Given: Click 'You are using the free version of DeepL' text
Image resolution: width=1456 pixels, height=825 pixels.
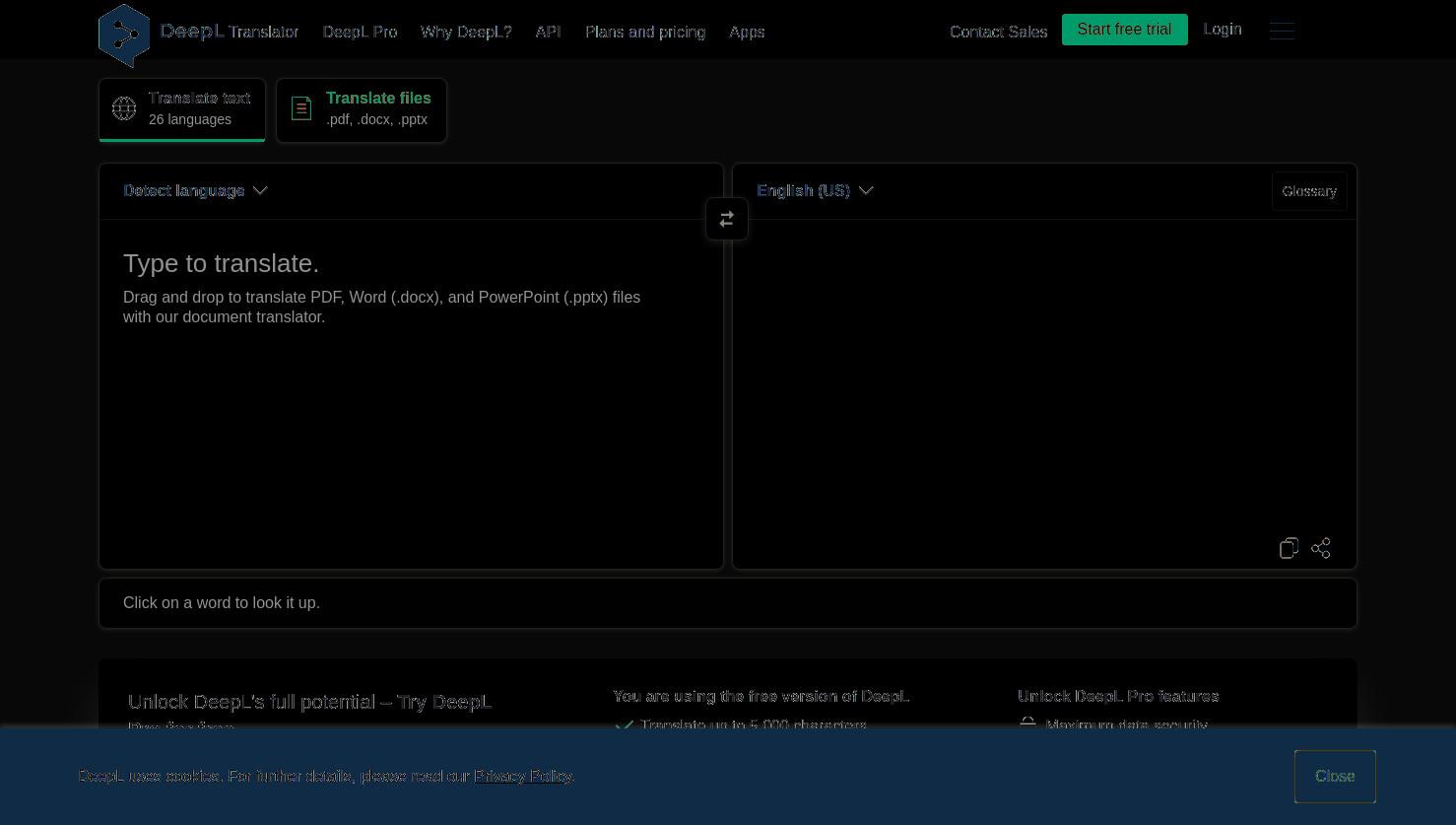Looking at the screenshot, I should [x=761, y=696].
